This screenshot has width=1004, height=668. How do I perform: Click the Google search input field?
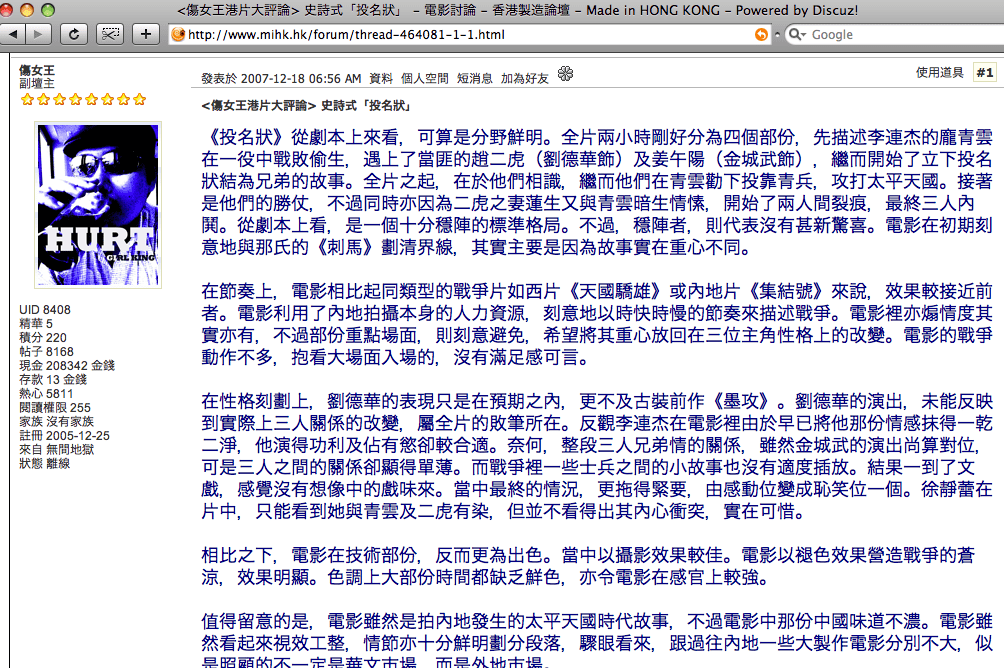point(900,35)
